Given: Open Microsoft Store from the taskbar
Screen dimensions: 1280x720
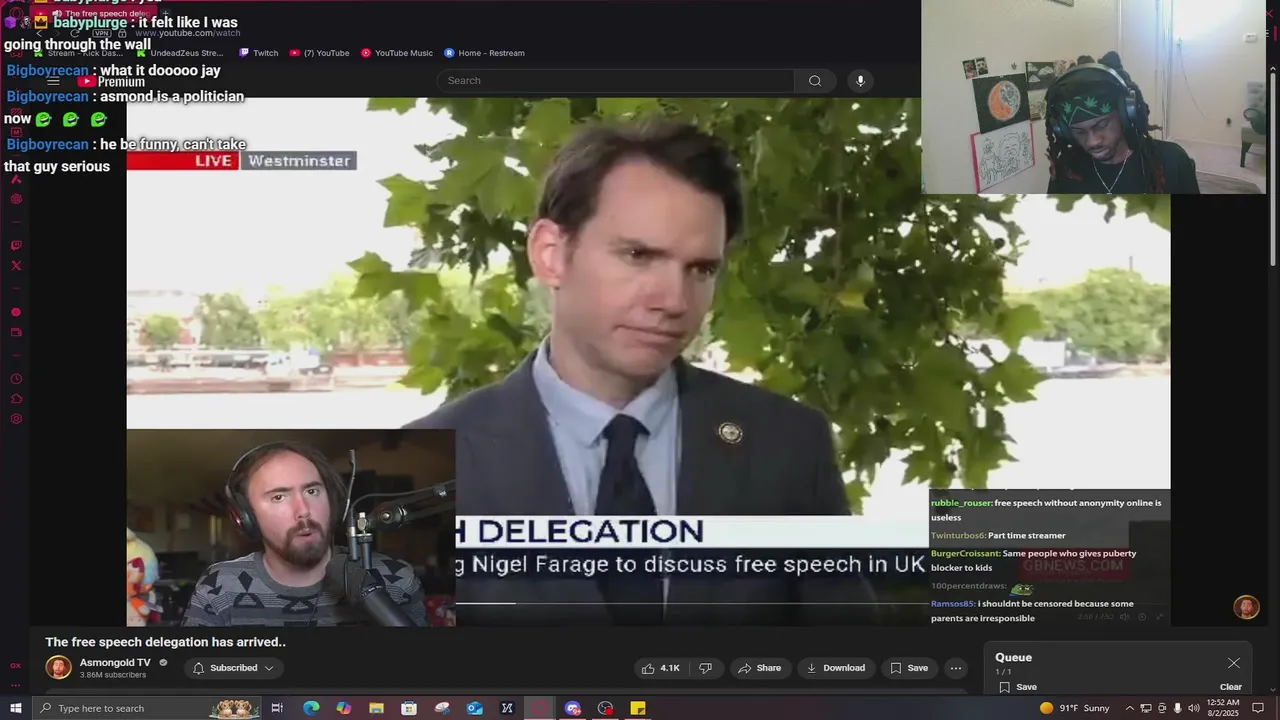Looking at the screenshot, I should [x=409, y=708].
